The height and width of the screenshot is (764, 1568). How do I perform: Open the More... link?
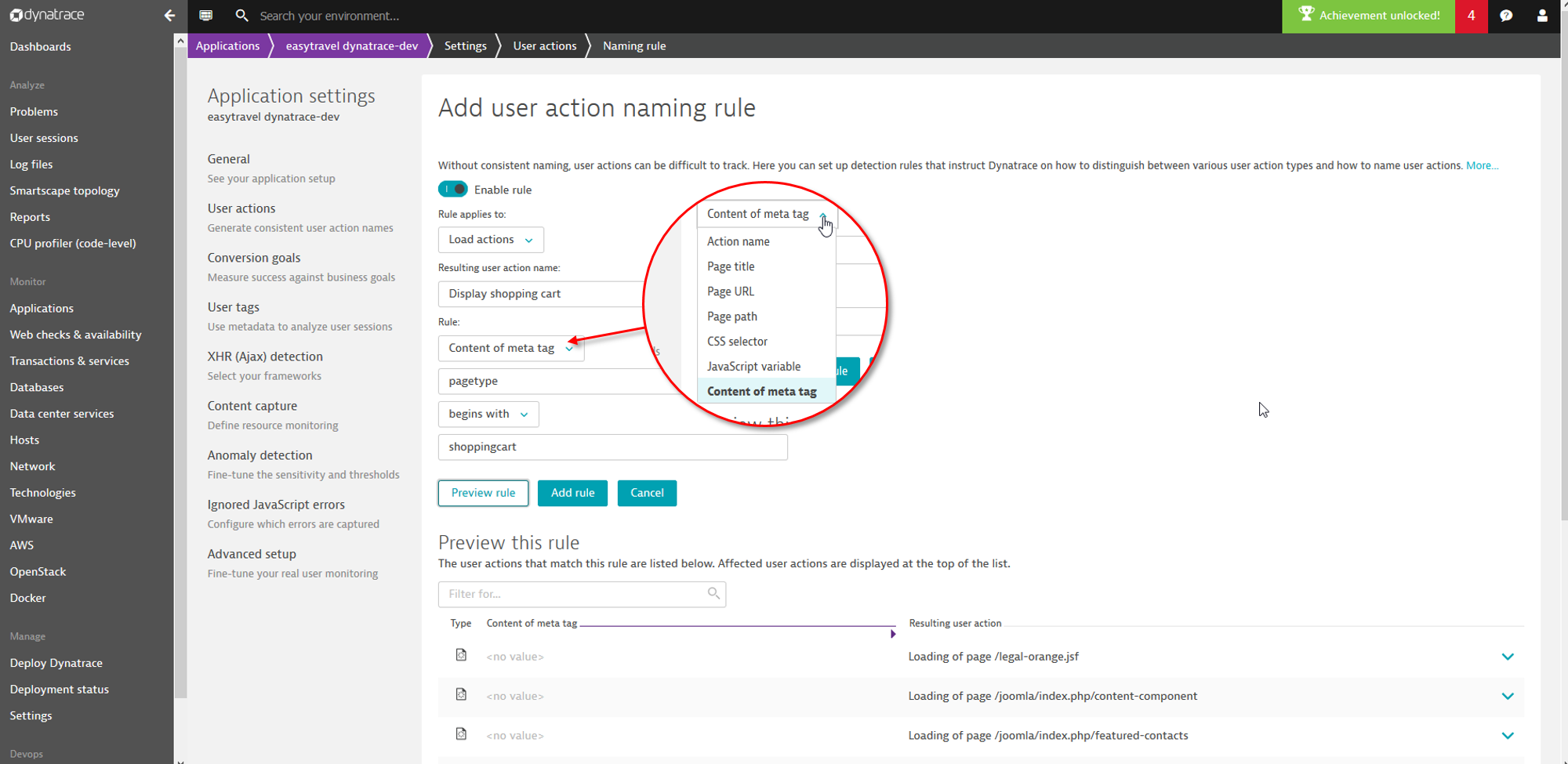point(1482,165)
